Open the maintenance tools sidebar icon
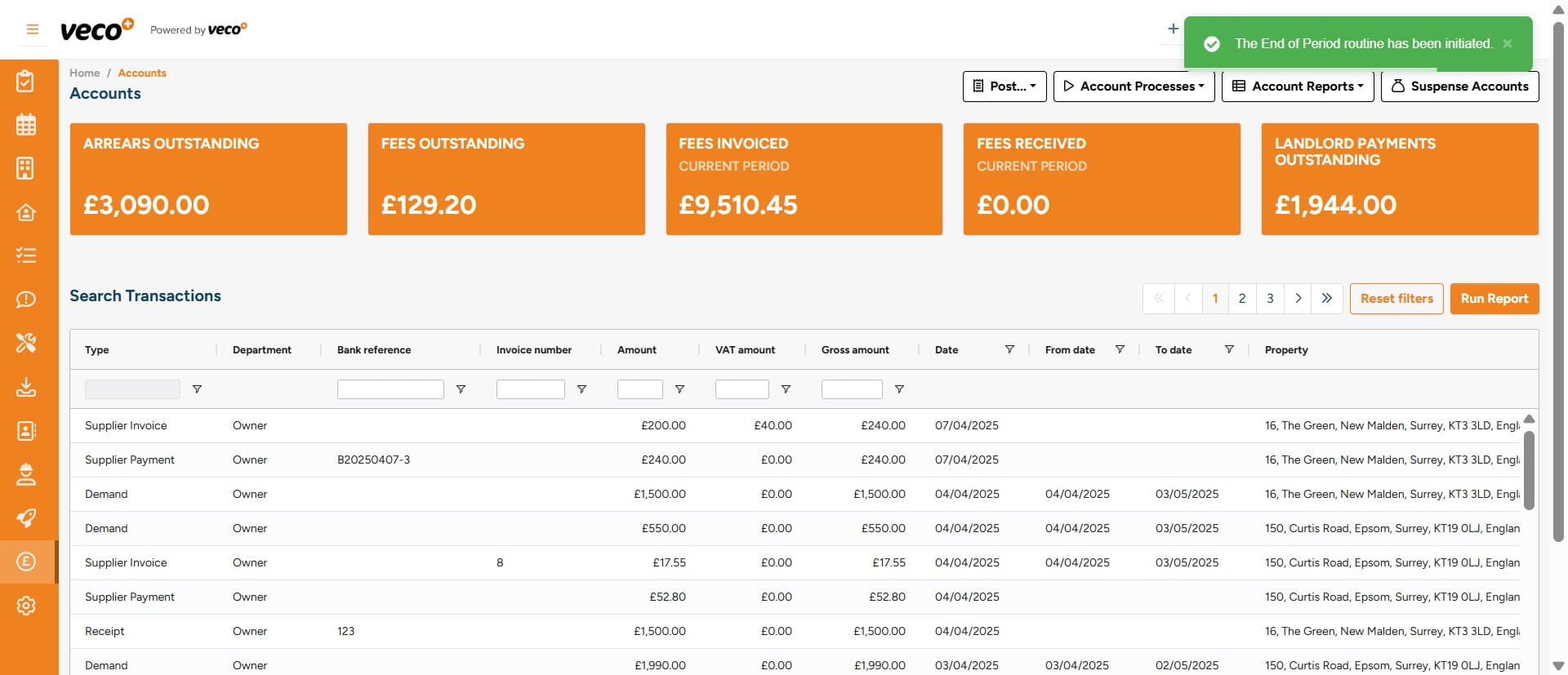Screen dimensions: 1568x675 tap(26, 343)
